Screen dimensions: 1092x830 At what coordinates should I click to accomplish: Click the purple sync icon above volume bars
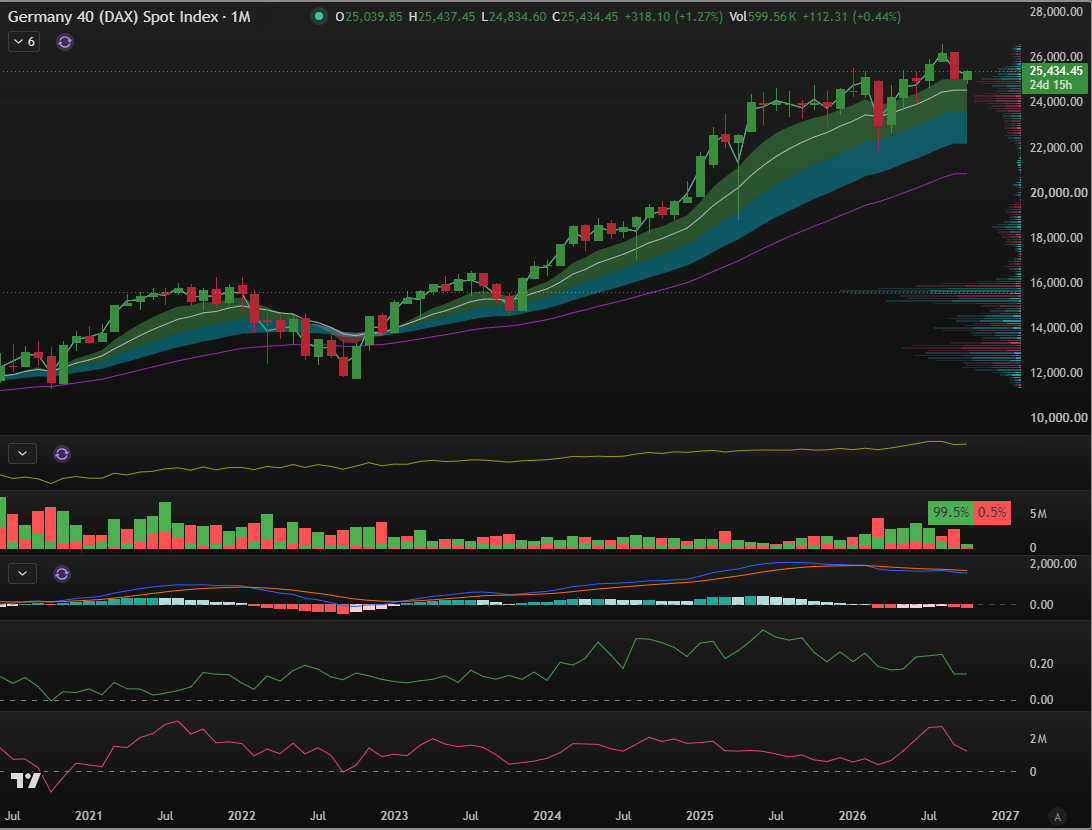click(x=62, y=454)
